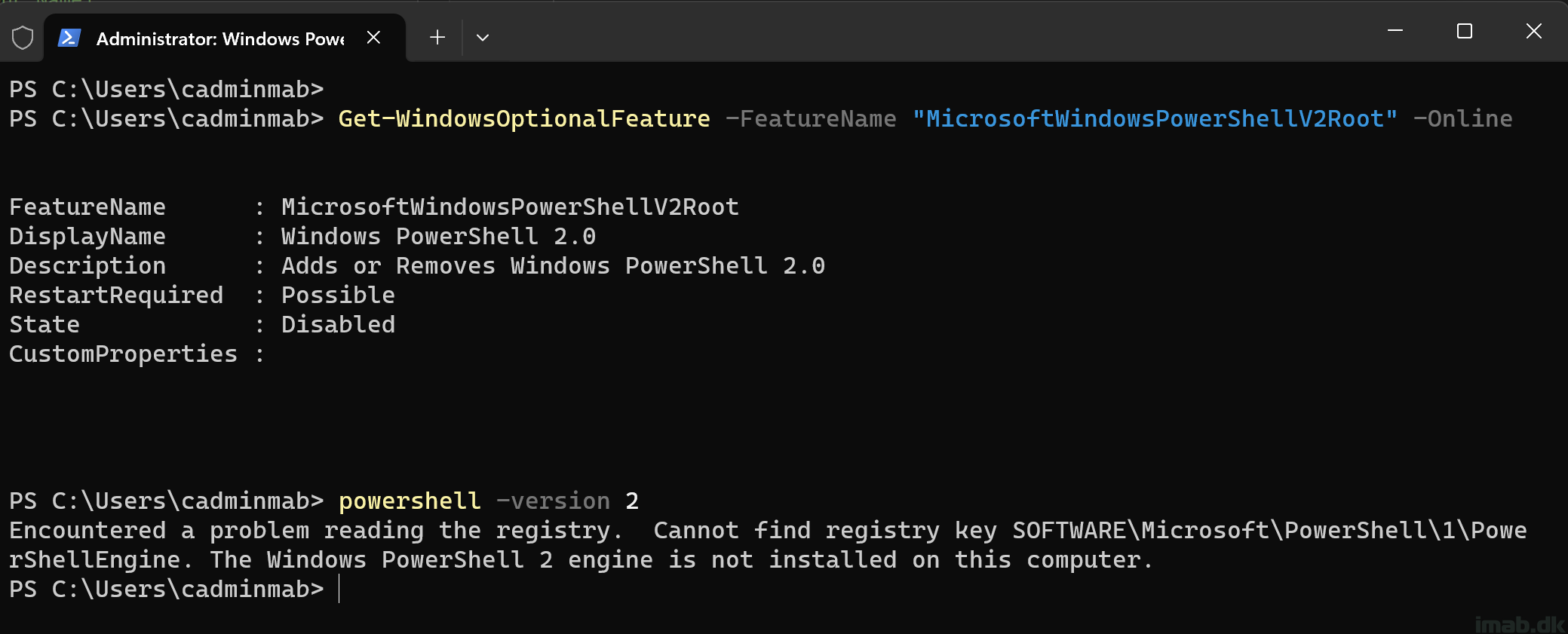Minimize the Terminal window

click(1395, 31)
